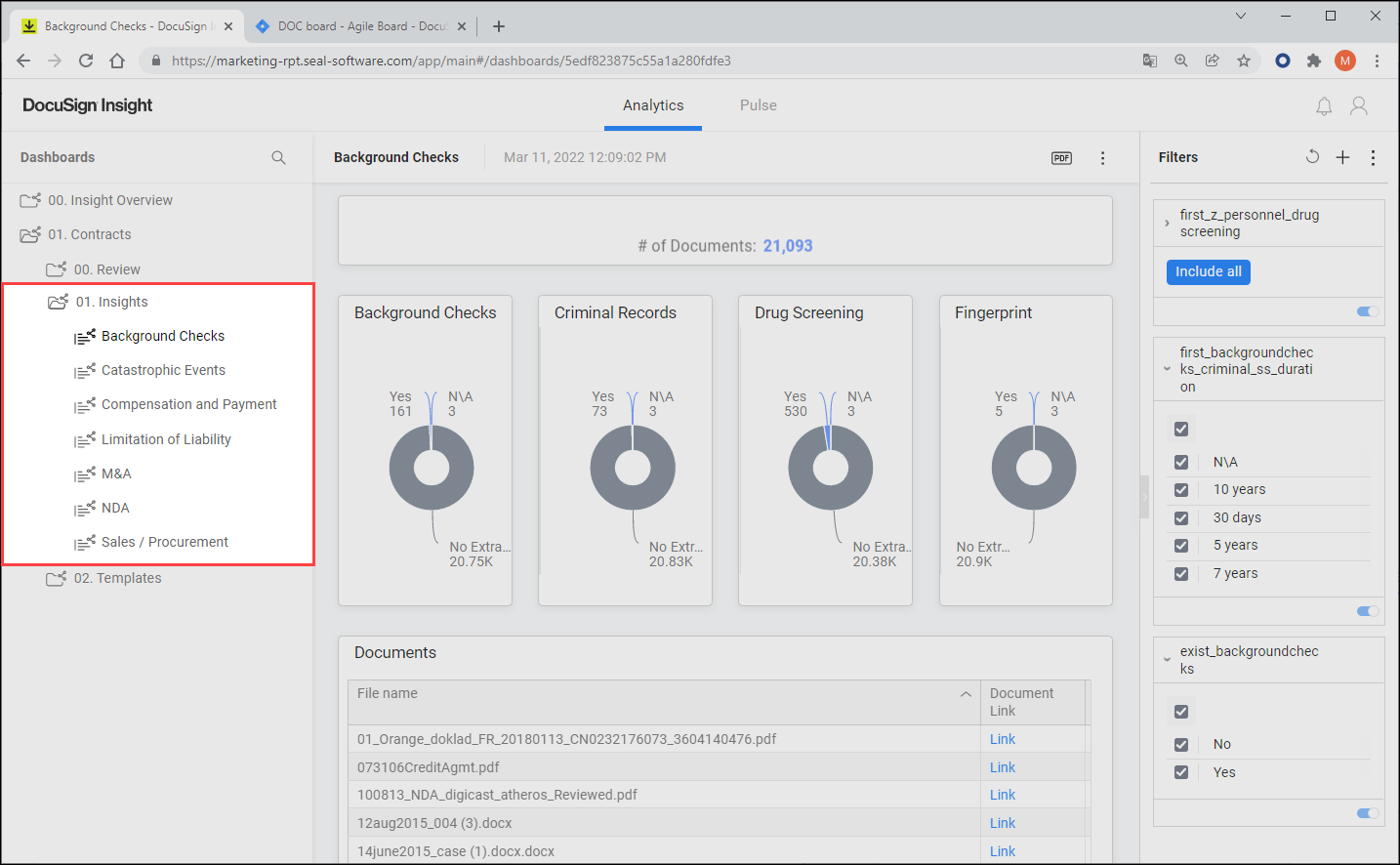Image resolution: width=1400 pixels, height=865 pixels.
Task: Toggle criminal duration filter switch
Action: (1368, 611)
